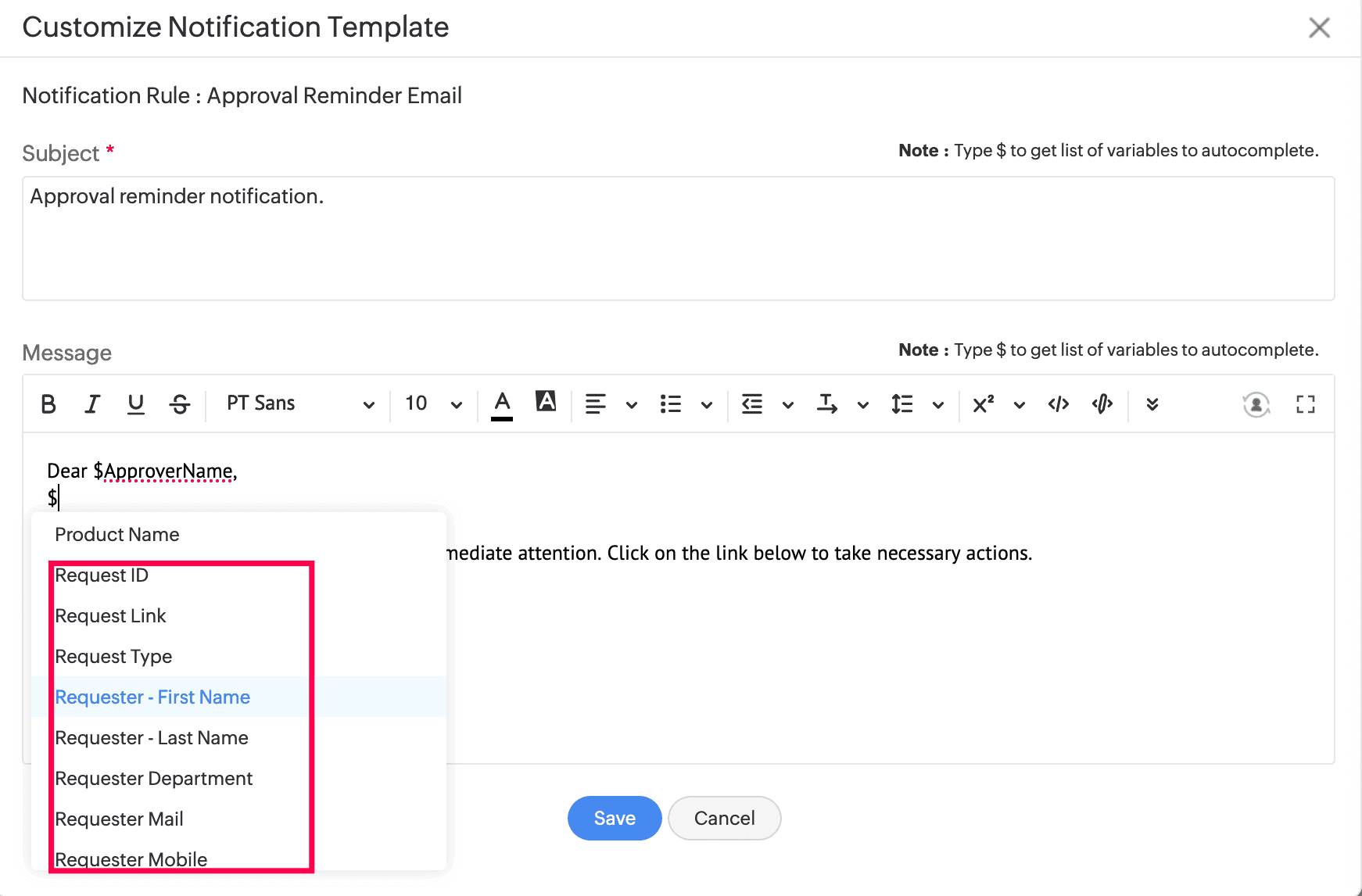Insert superscript text
Image resolution: width=1362 pixels, height=896 pixels.
click(x=982, y=404)
